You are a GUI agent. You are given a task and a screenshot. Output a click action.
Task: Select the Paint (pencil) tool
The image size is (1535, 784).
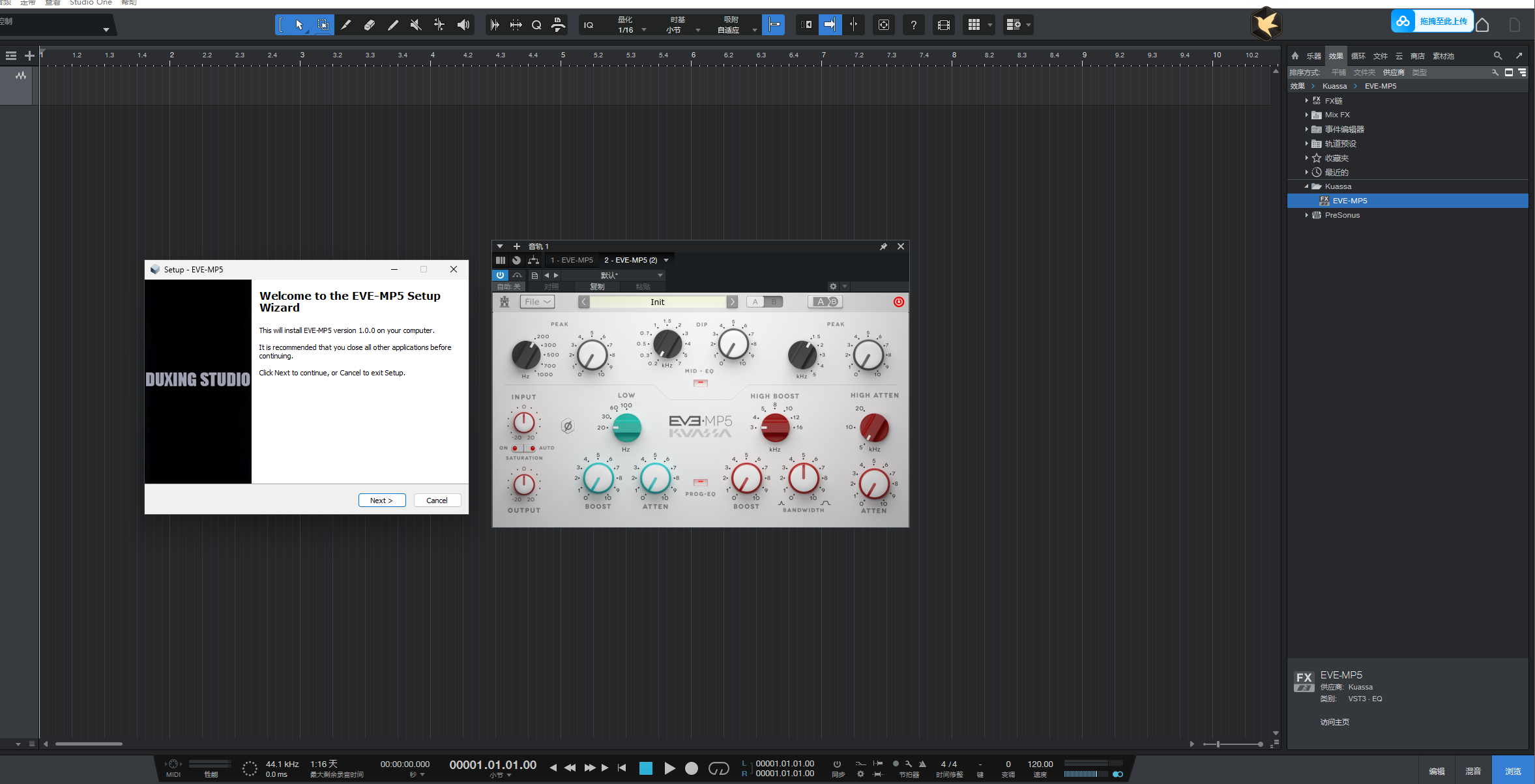(x=393, y=25)
